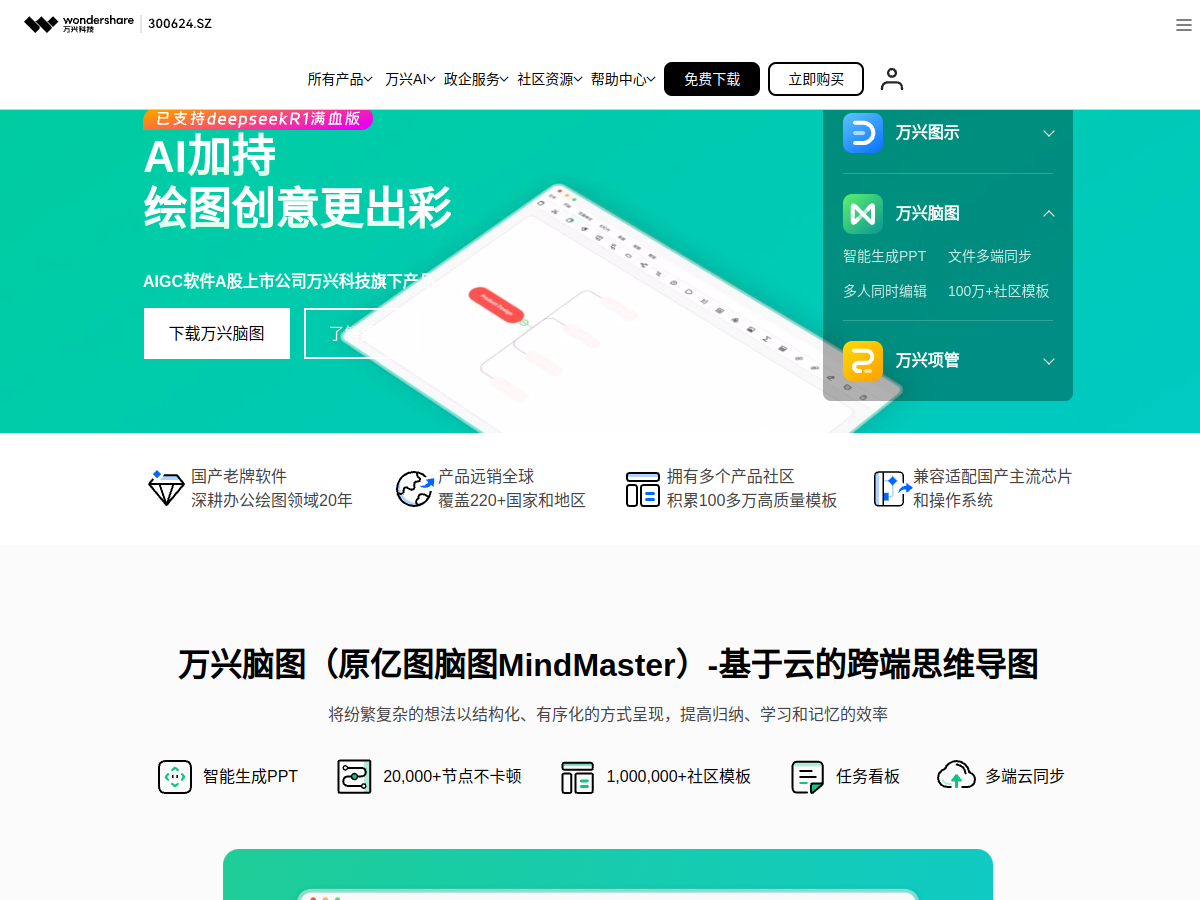Click the 智能生成PPT robot icon

(x=175, y=777)
